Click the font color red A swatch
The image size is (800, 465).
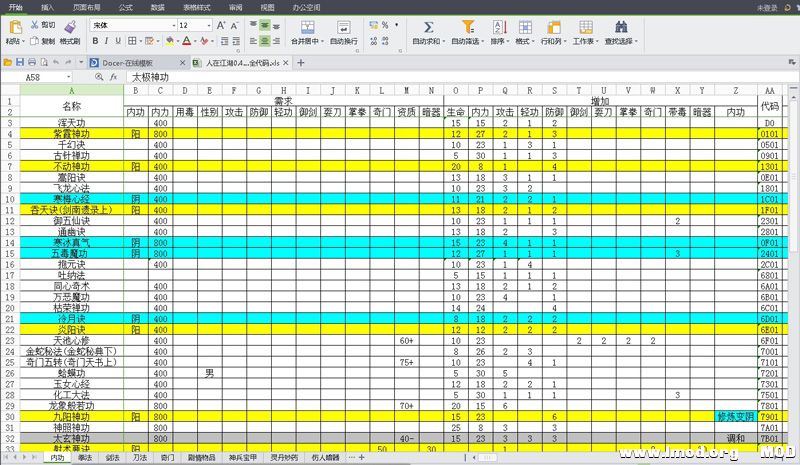point(186,42)
